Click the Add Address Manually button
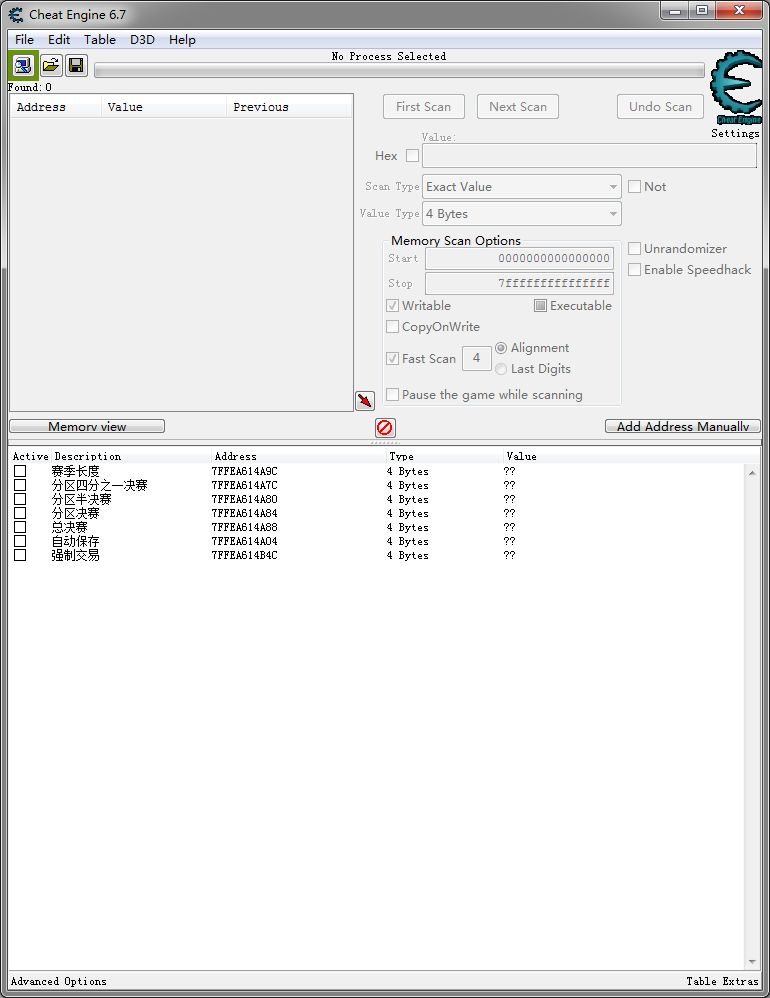 [683, 426]
